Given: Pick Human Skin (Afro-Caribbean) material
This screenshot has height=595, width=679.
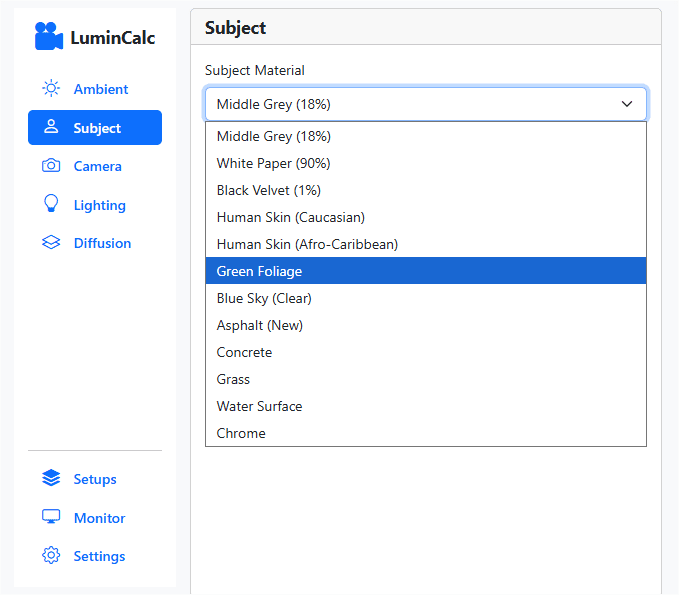Looking at the screenshot, I should 426,244.
